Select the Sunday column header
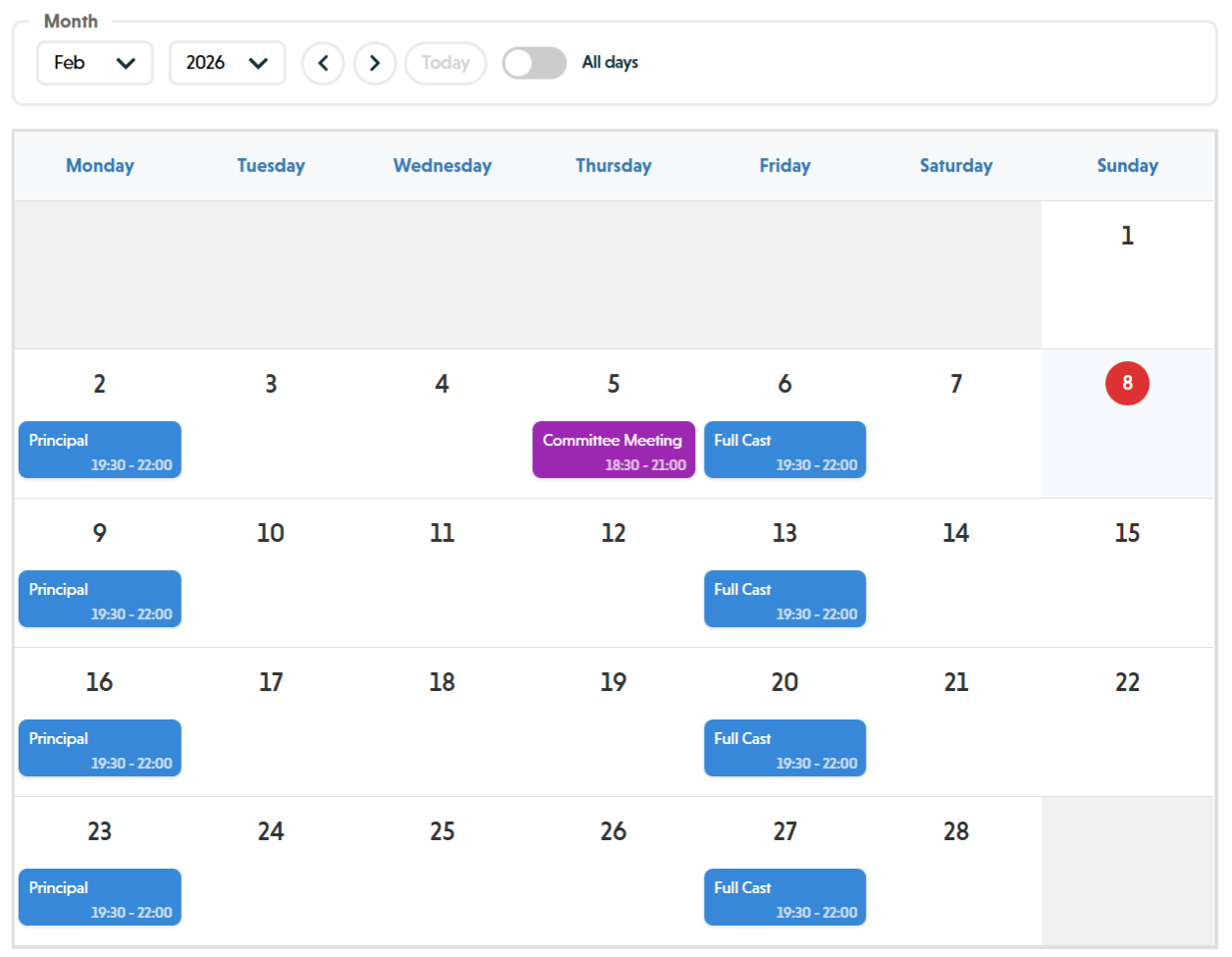 coord(1126,165)
